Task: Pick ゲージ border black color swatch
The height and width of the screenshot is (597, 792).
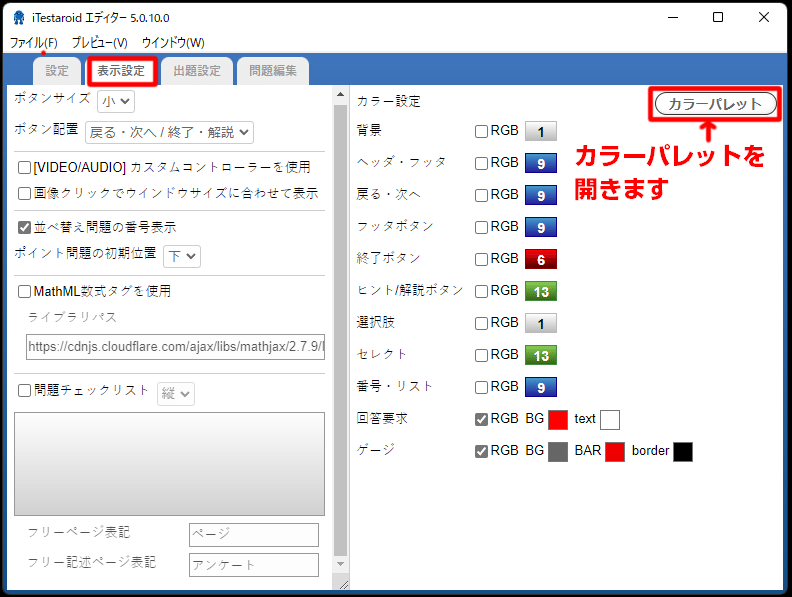Action: click(683, 452)
